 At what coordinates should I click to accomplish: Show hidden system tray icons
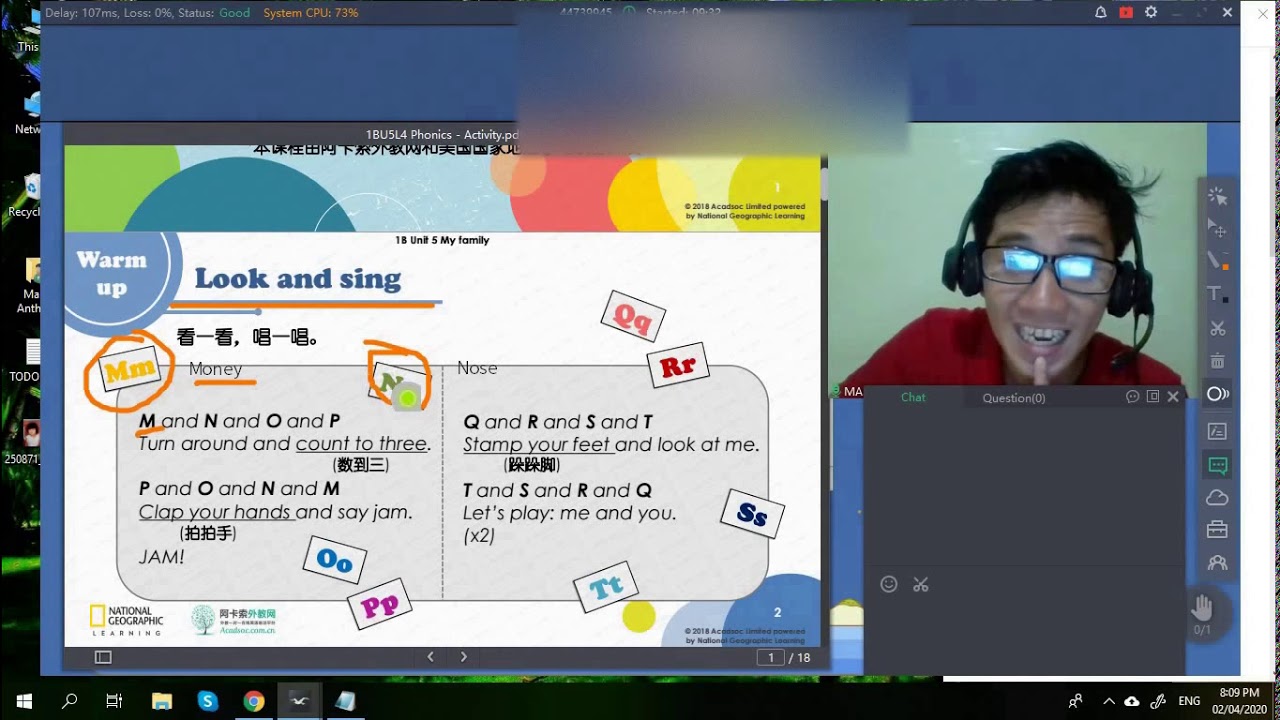tap(1108, 701)
